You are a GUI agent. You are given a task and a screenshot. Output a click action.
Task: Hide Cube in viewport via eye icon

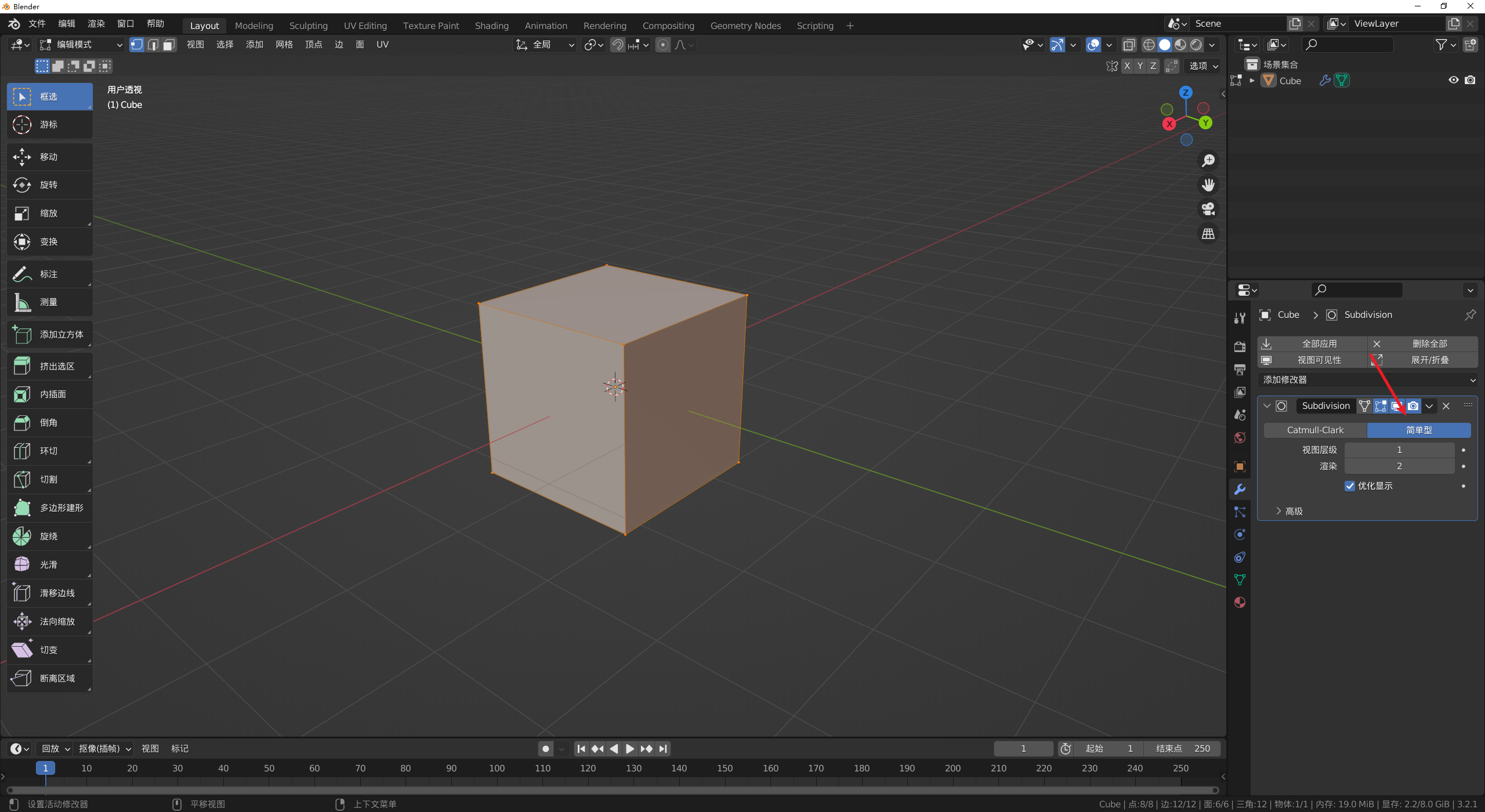tap(1453, 80)
